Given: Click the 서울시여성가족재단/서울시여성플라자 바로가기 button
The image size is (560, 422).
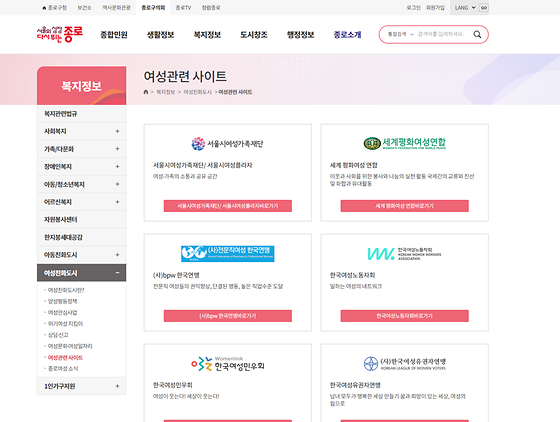Looking at the screenshot, I should coord(228,206).
